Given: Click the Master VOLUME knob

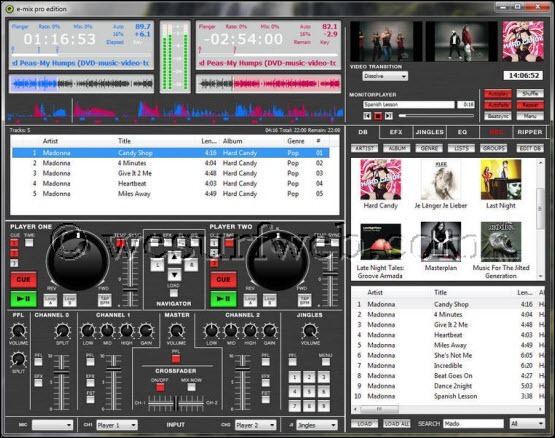Looking at the screenshot, I should (176, 331).
